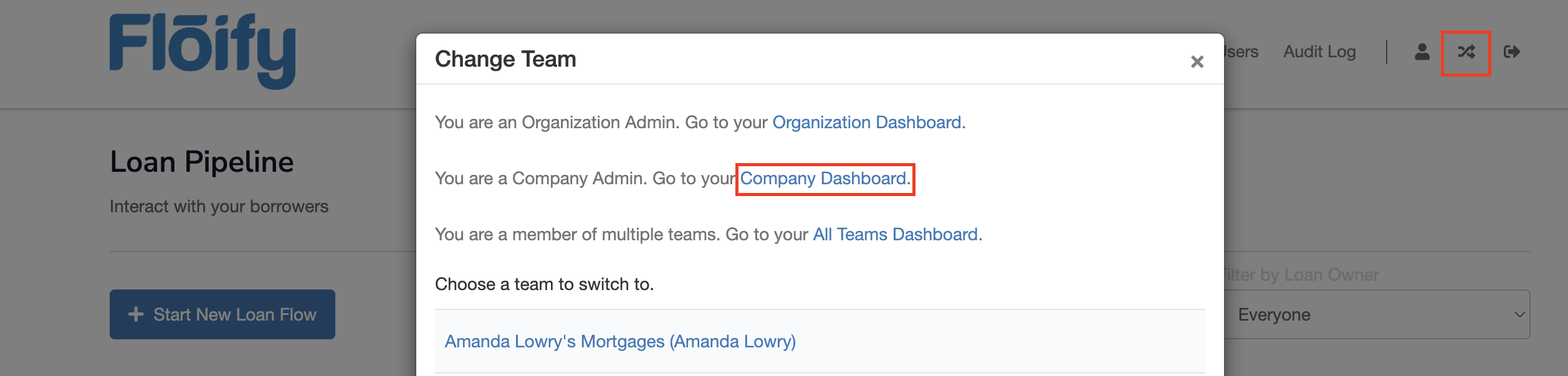The height and width of the screenshot is (376, 1568).
Task: Click the Filter by Loan Owner label
Action: pos(1303,275)
